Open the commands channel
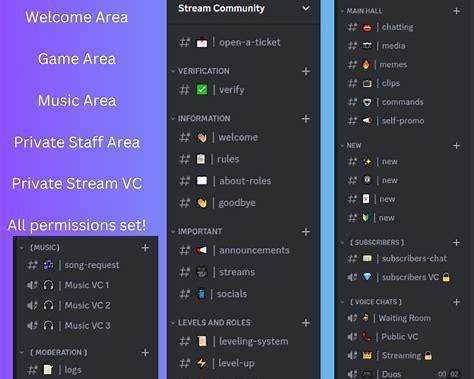Screen dimensions: 474x379 point(403,102)
